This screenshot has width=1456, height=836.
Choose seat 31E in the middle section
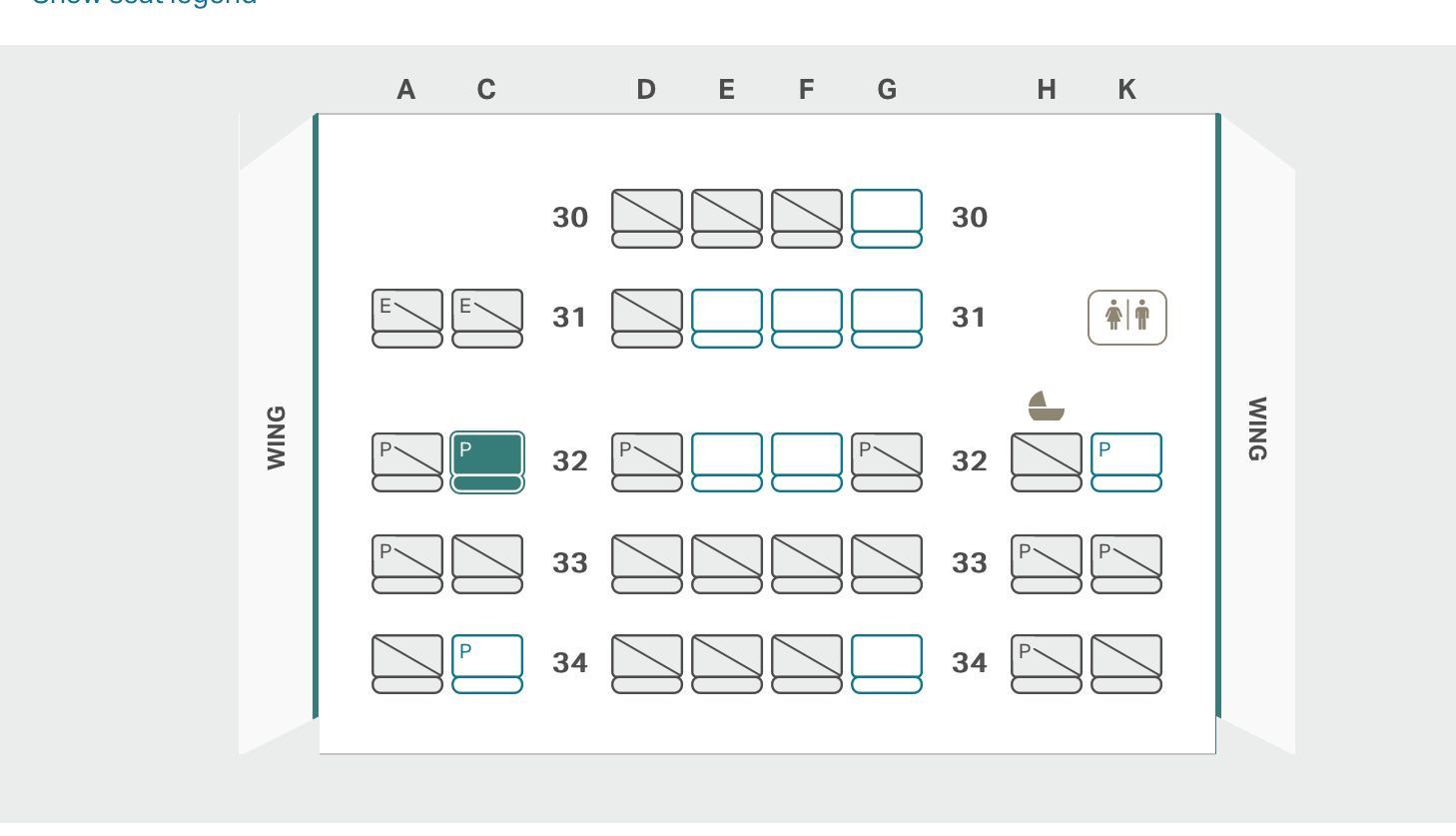(x=726, y=317)
